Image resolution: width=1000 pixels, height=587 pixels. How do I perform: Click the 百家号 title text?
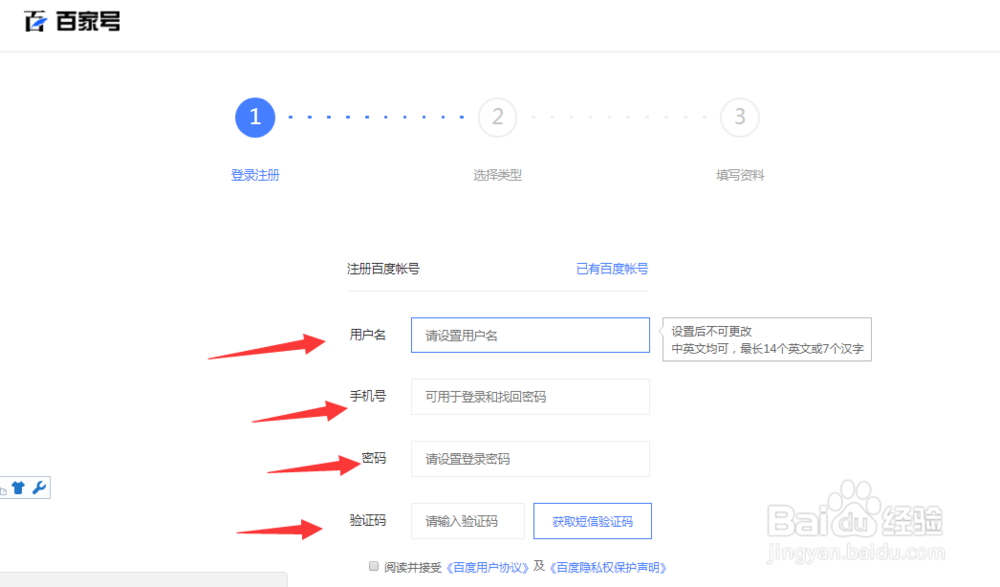pyautogui.click(x=88, y=21)
